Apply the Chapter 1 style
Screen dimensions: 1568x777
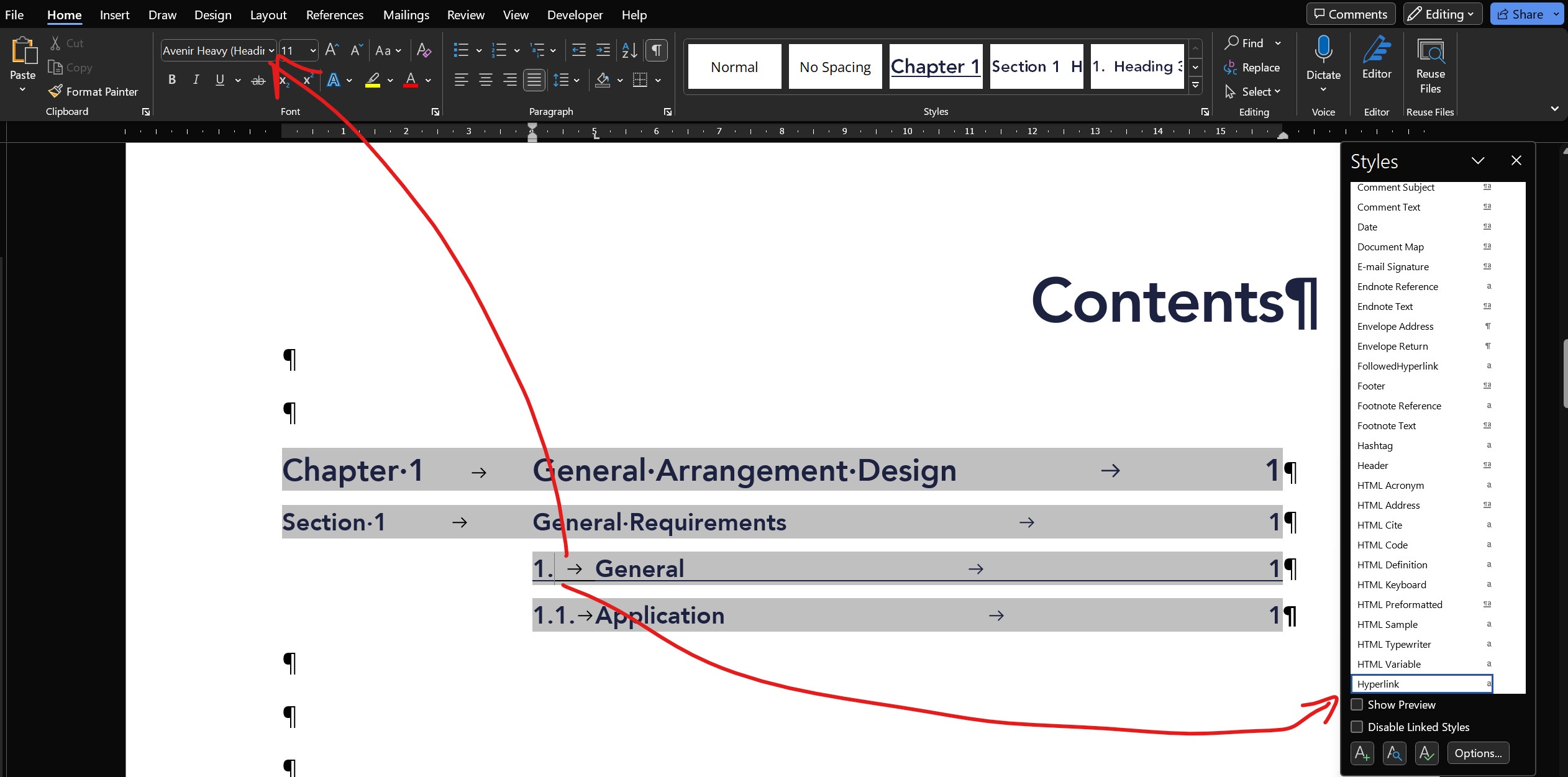pos(936,66)
